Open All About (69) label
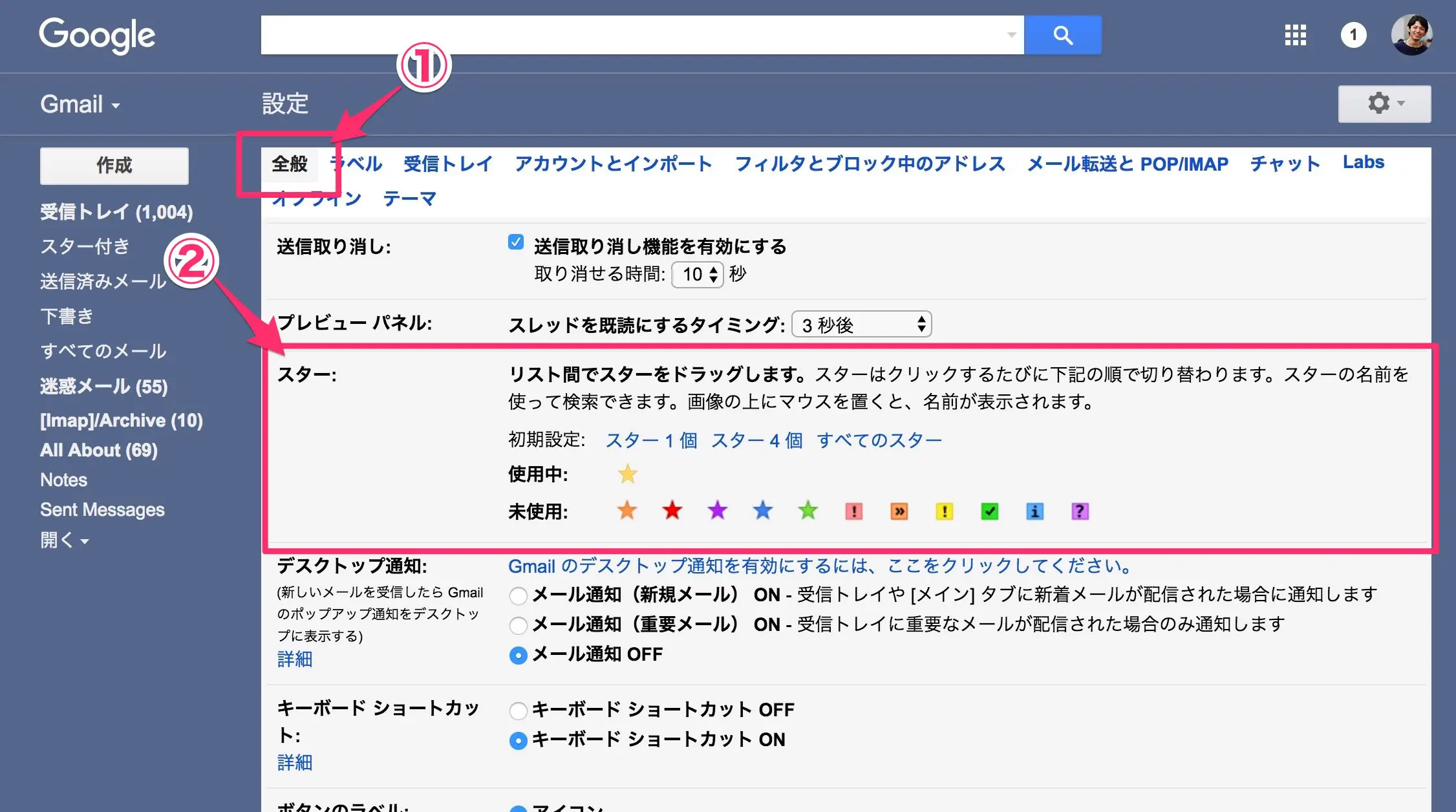Screen dimensions: 1456x812 [99, 451]
